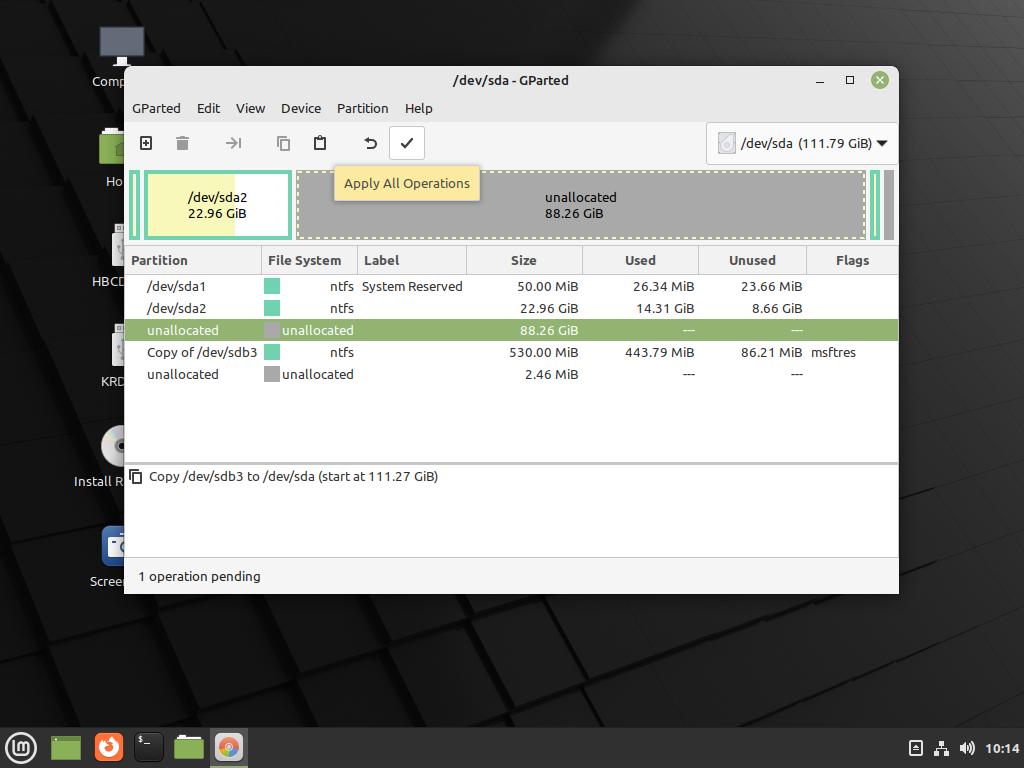Open the View menu
The height and width of the screenshot is (768, 1024).
click(250, 108)
